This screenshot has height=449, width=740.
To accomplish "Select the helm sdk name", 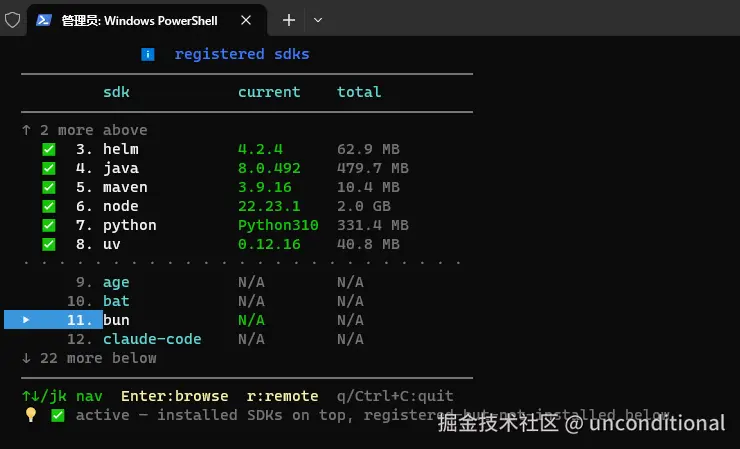I will (121, 149).
